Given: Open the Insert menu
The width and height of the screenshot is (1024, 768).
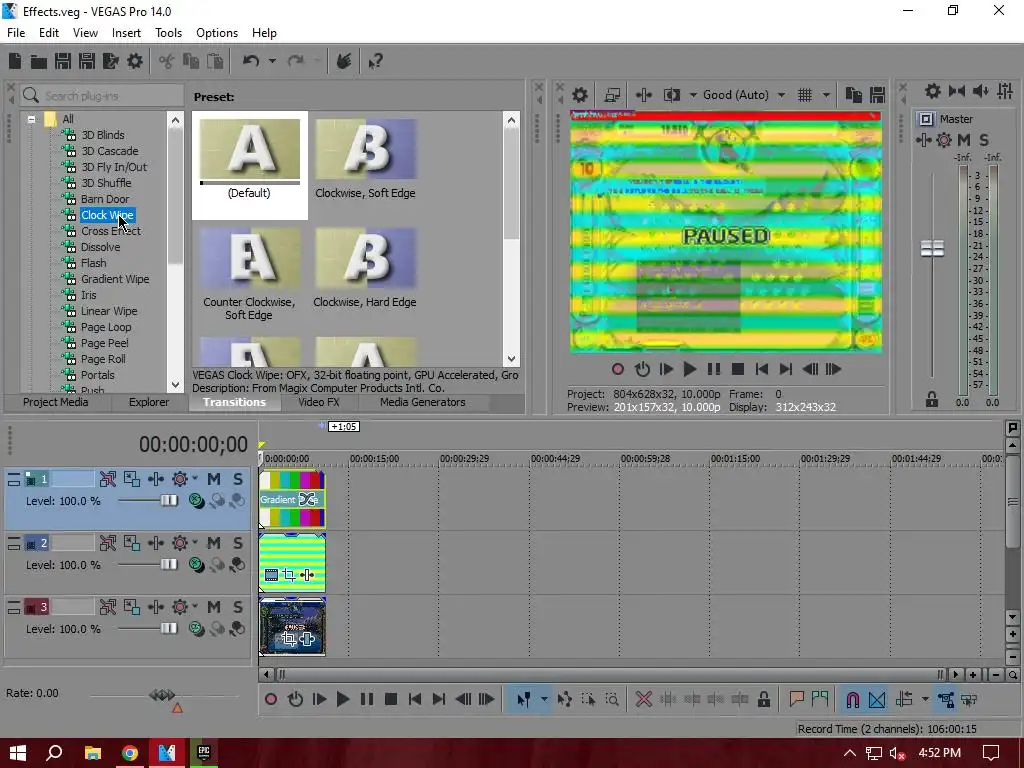Looking at the screenshot, I should 126,33.
